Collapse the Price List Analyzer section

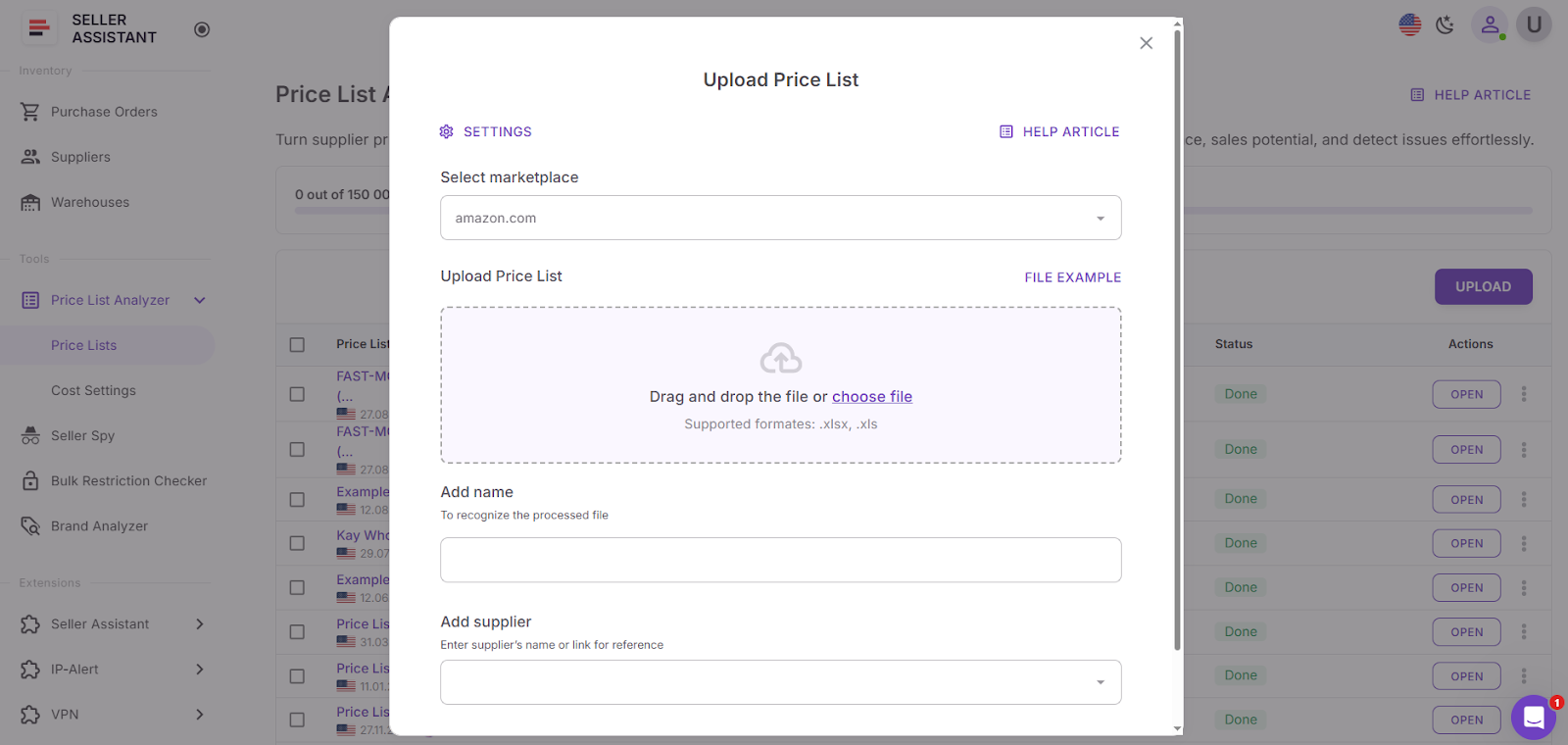pos(199,300)
